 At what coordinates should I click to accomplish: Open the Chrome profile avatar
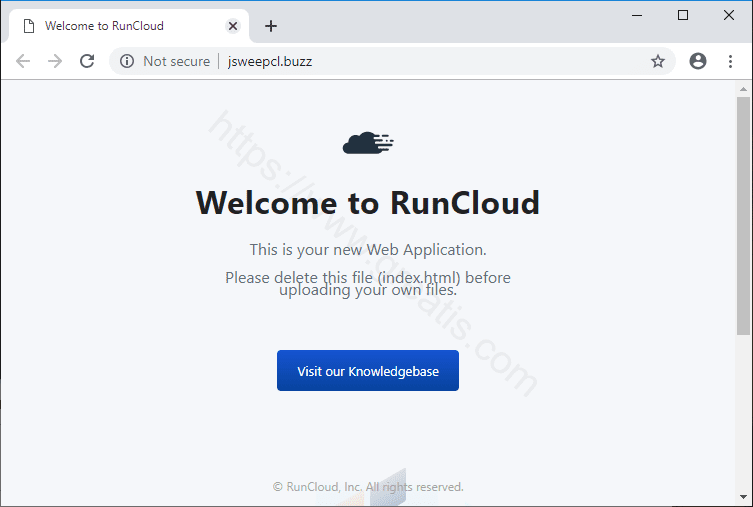point(698,61)
